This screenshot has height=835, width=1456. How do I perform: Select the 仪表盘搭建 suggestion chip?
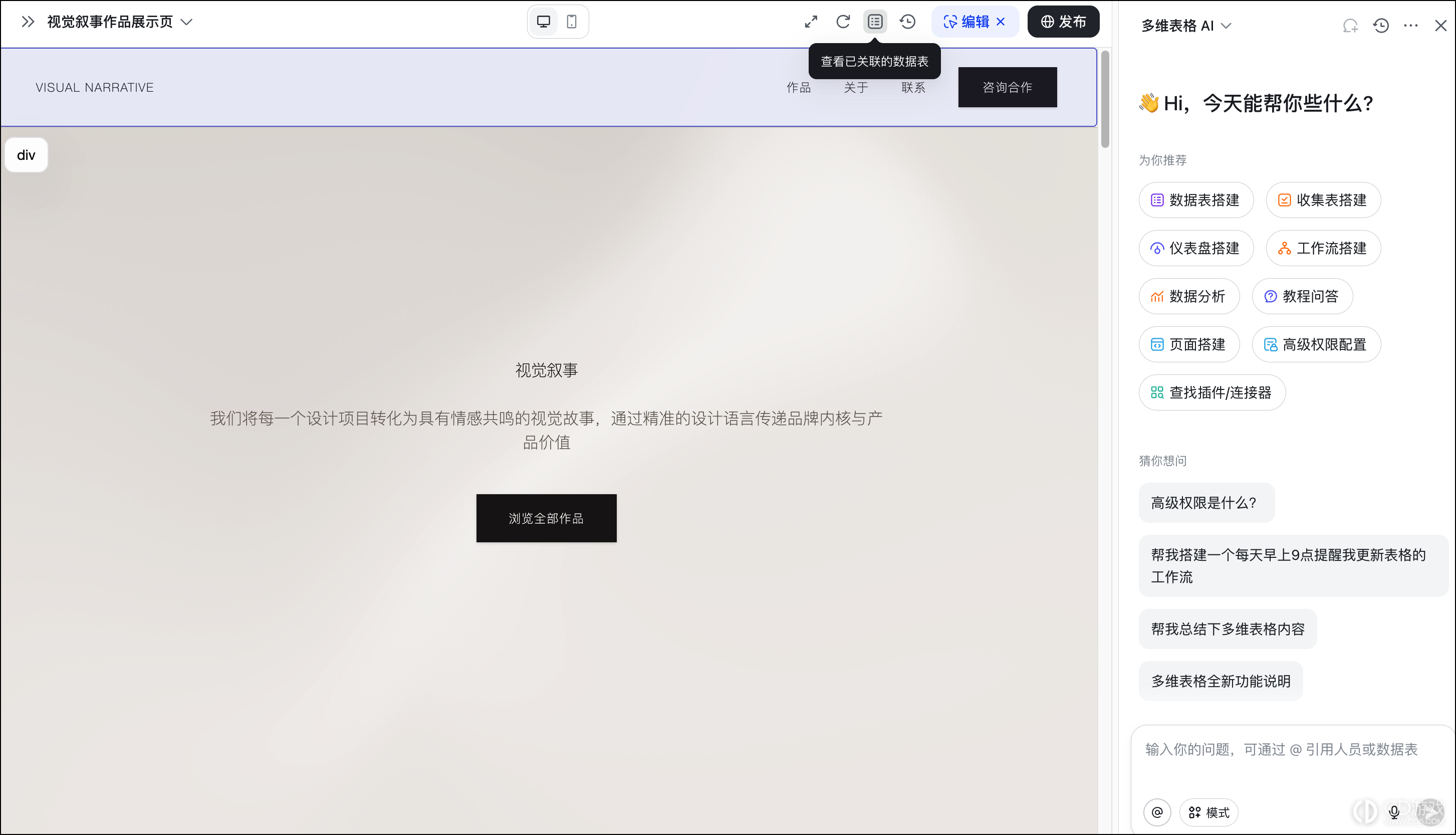(1196, 248)
